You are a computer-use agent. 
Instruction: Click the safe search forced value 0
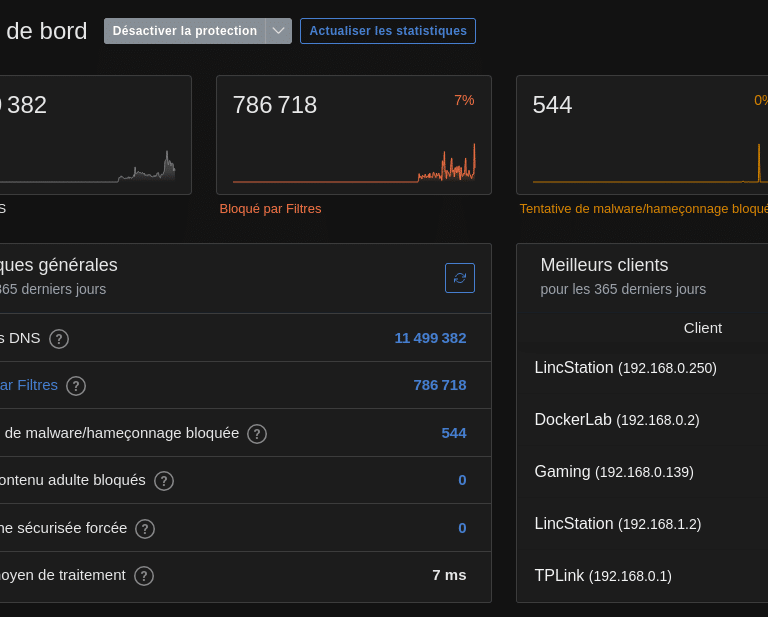click(462, 528)
